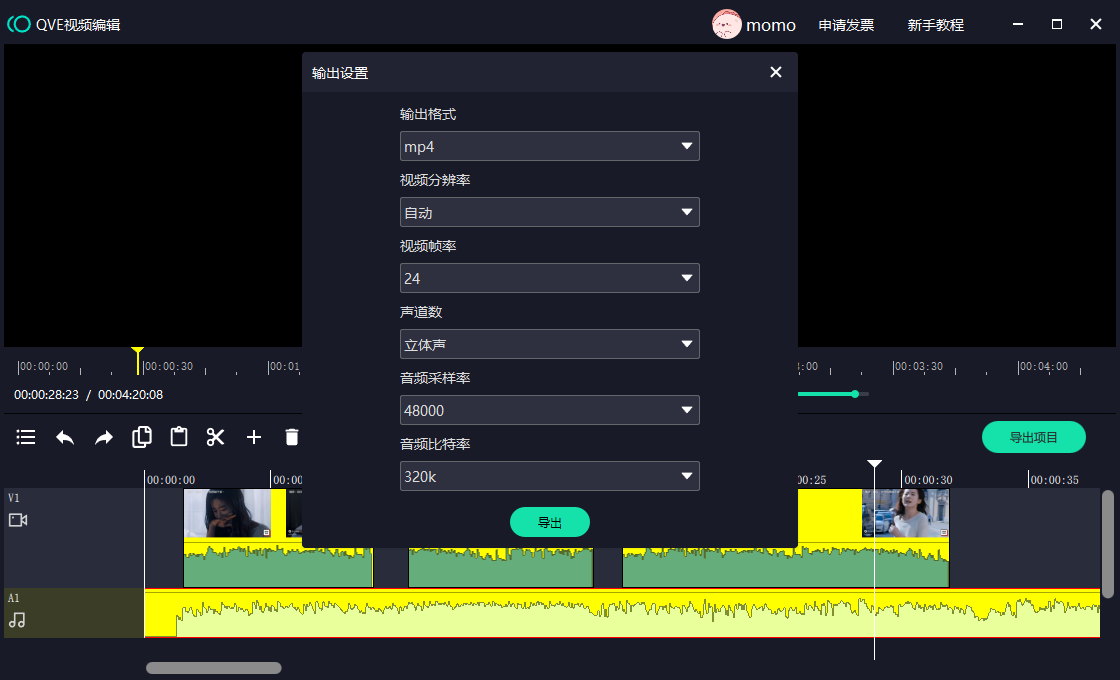Expand the video resolution dropdown
The height and width of the screenshot is (680, 1120).
point(549,213)
